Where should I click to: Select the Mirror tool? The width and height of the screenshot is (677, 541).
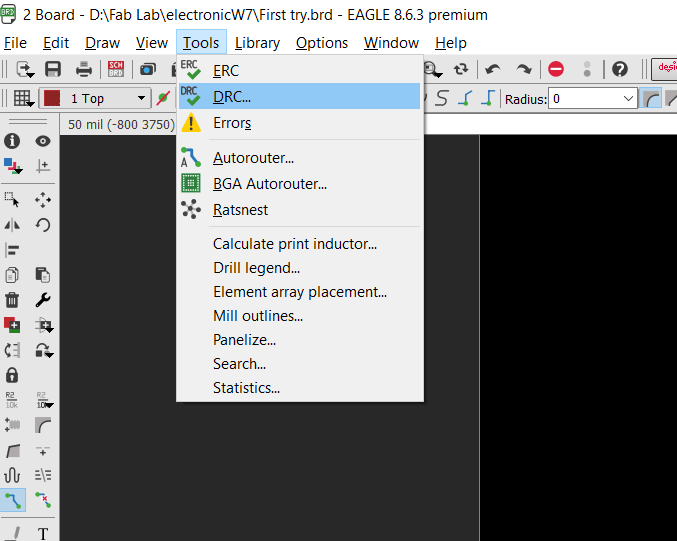pyautogui.click(x=12, y=225)
